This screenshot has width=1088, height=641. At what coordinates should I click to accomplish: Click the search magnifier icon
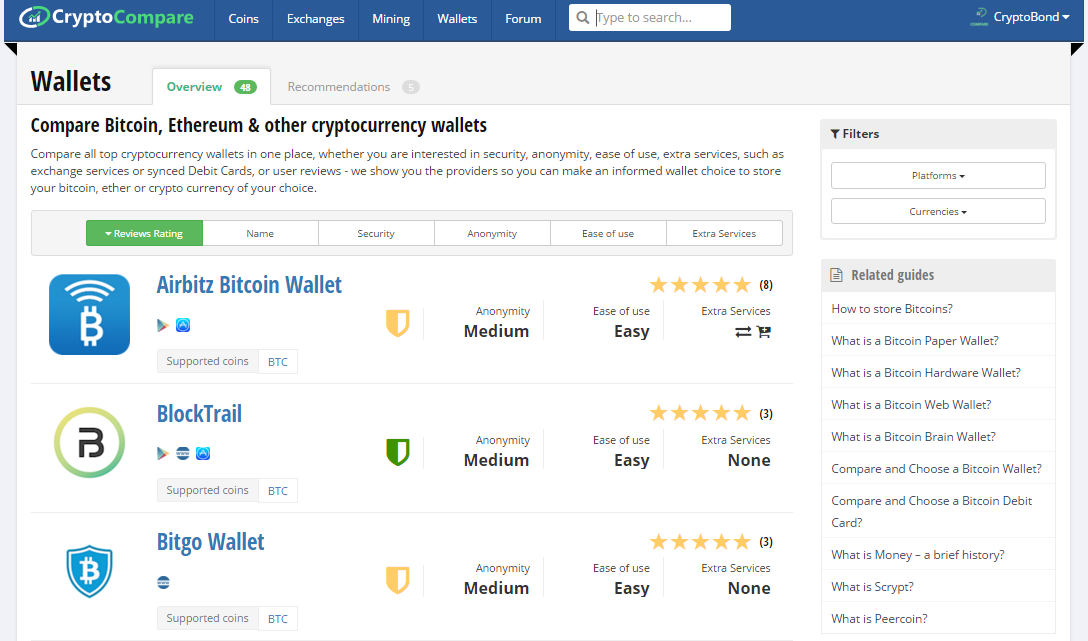(x=583, y=17)
